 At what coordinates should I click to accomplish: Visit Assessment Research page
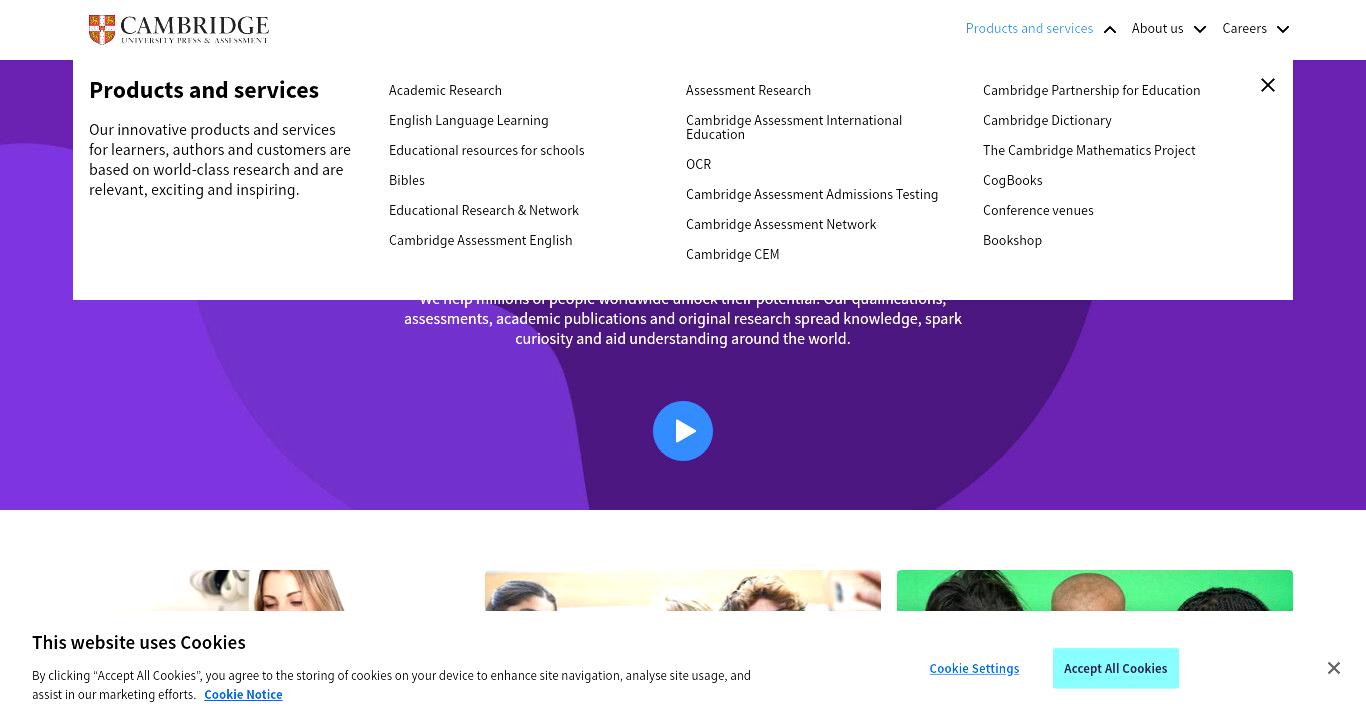pos(748,90)
